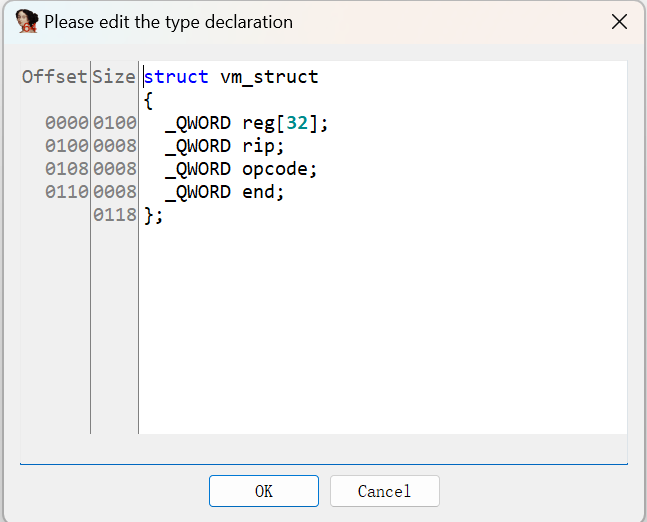Click the Size column header

pos(114,77)
